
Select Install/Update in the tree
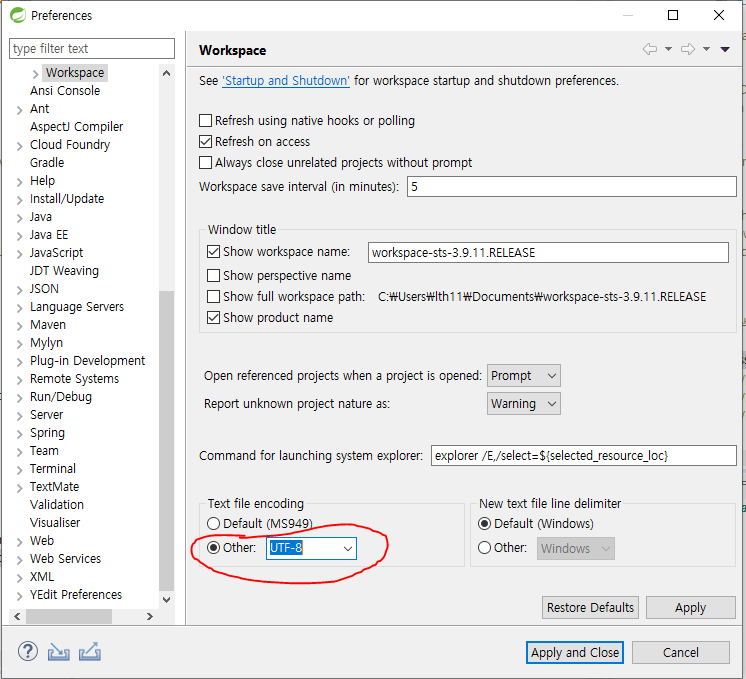67,198
